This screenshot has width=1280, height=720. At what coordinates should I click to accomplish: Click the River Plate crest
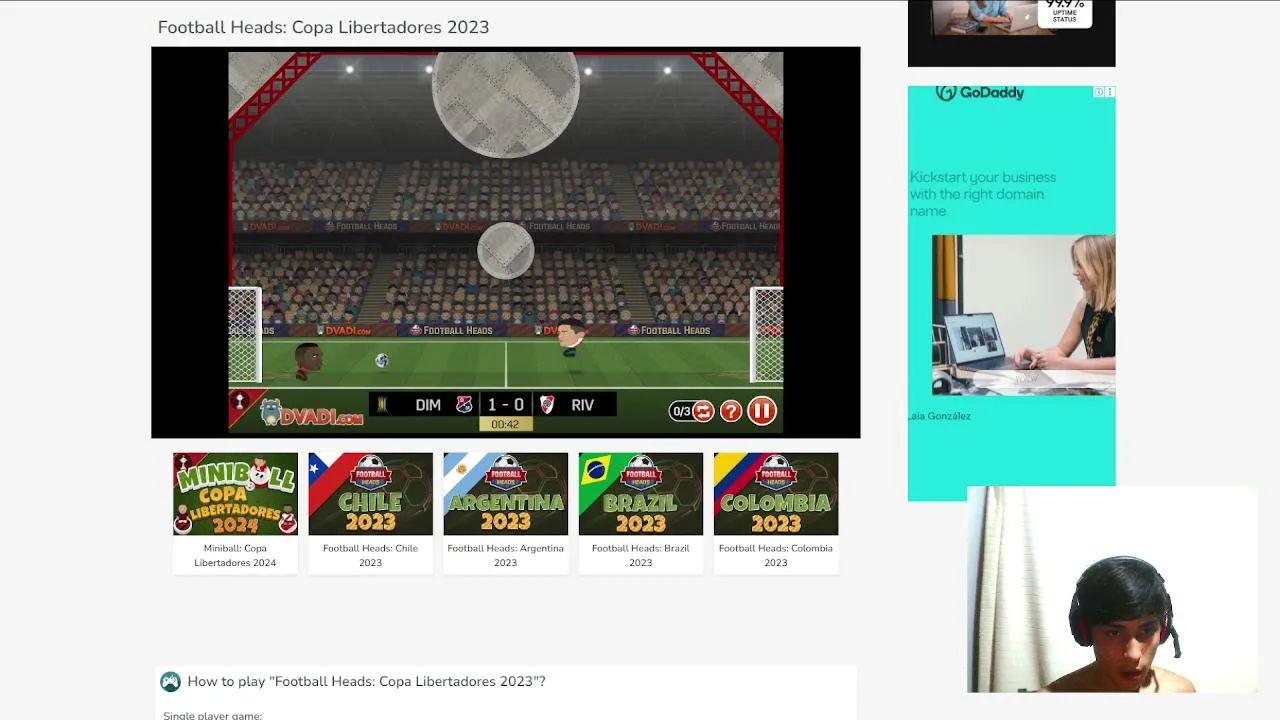(x=547, y=404)
